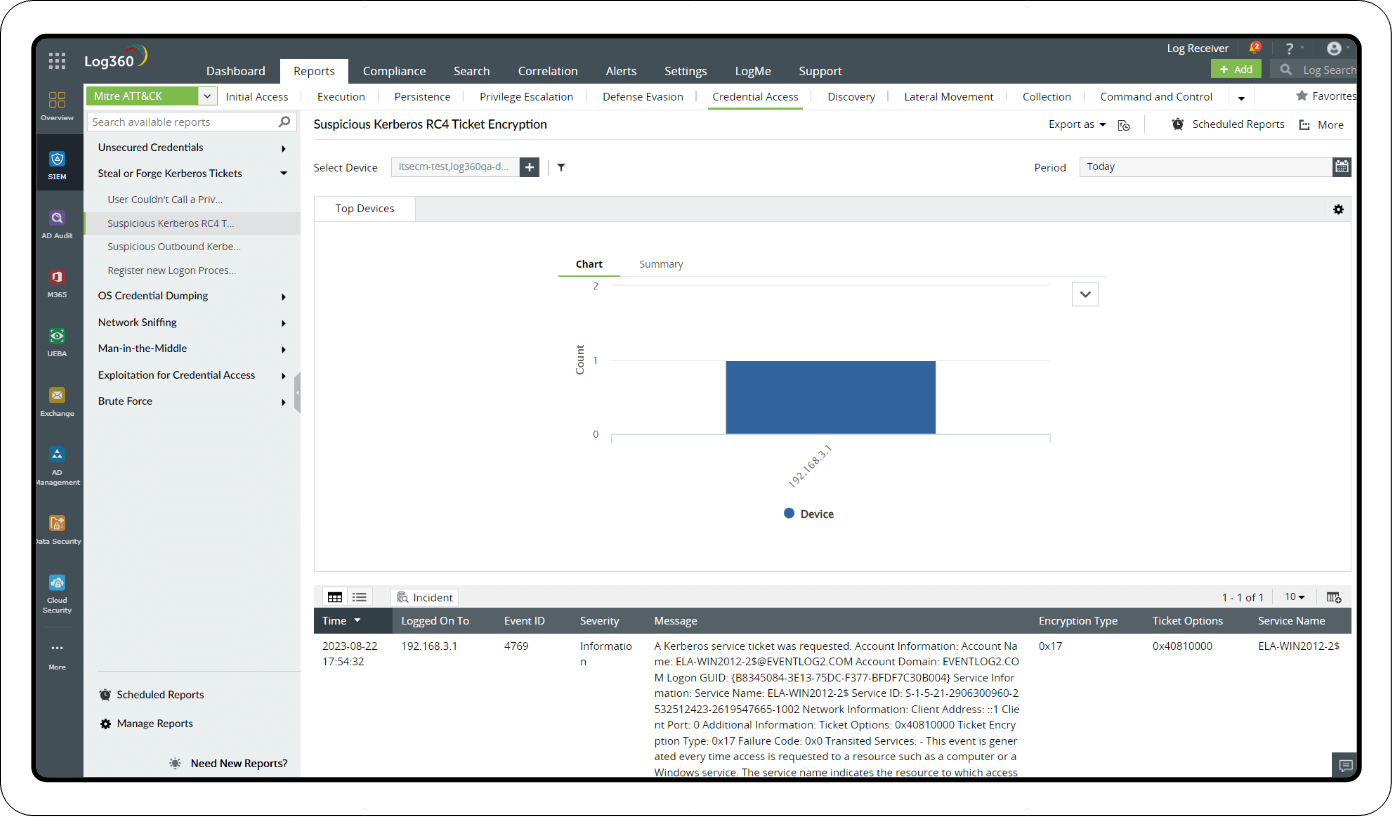
Task: Click the blue 192.168.3.1 chart bar
Action: click(830, 397)
